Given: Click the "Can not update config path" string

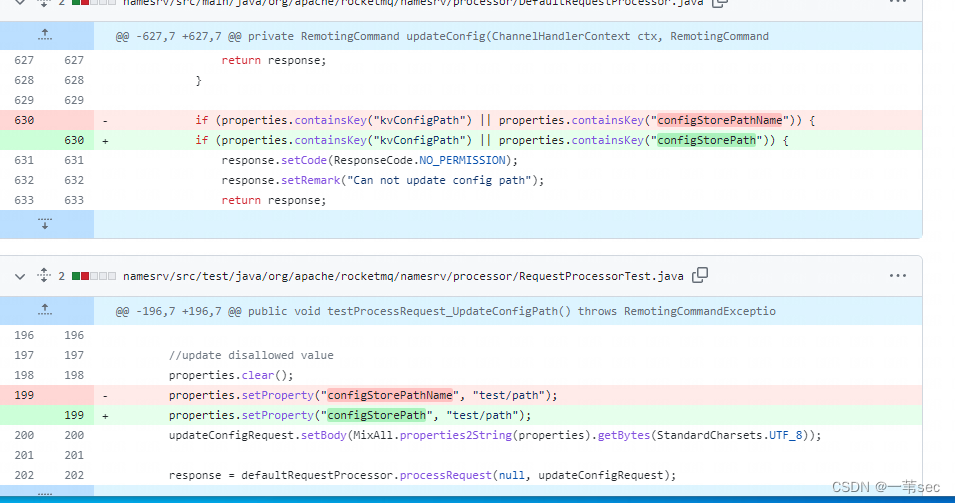Looking at the screenshot, I should [439, 180].
